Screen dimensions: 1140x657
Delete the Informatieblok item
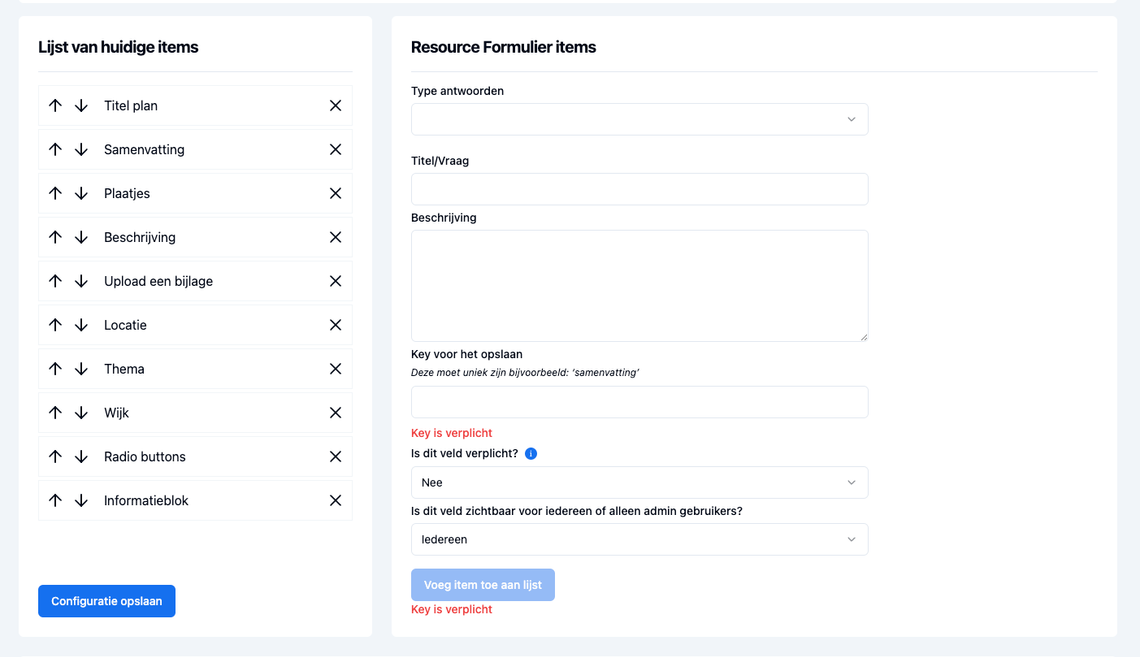click(335, 501)
